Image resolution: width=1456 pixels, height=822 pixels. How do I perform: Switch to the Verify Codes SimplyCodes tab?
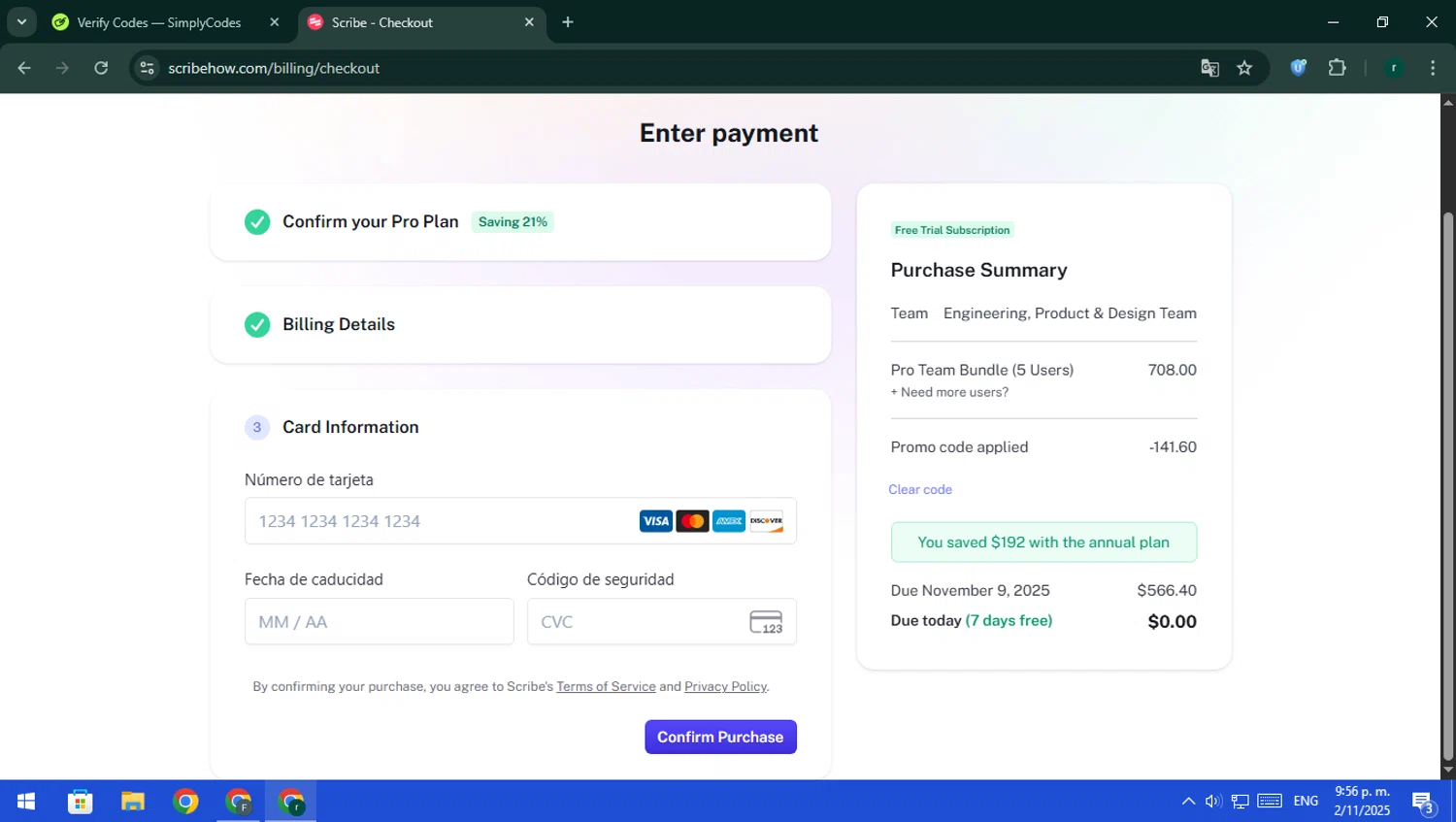click(x=159, y=22)
